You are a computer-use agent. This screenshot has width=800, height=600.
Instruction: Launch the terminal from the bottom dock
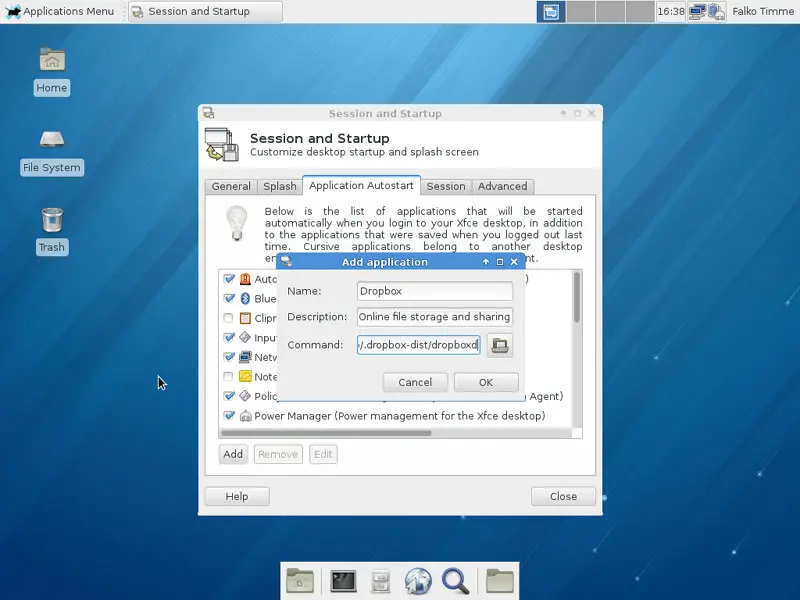(x=343, y=581)
